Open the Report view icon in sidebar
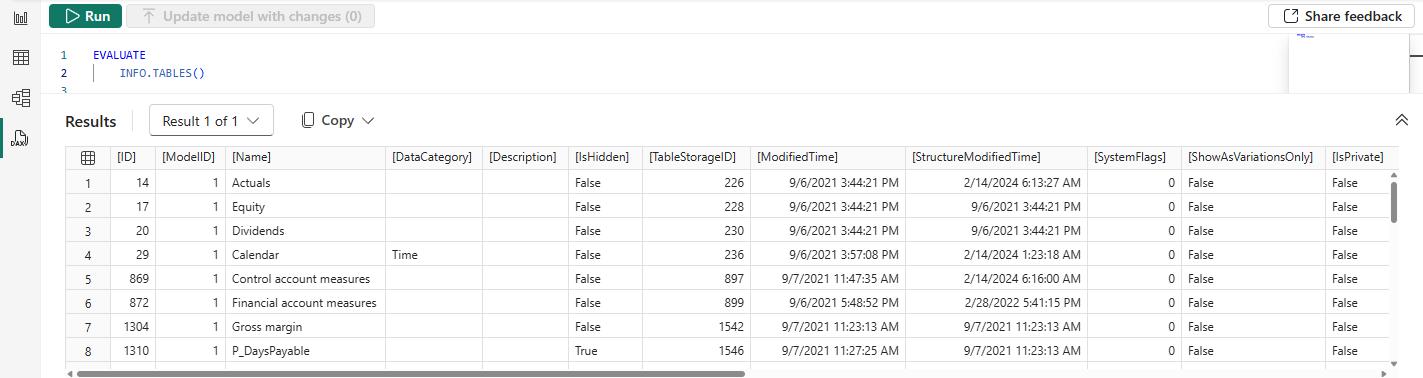Image resolution: width=1423 pixels, height=378 pixels. tap(20, 18)
